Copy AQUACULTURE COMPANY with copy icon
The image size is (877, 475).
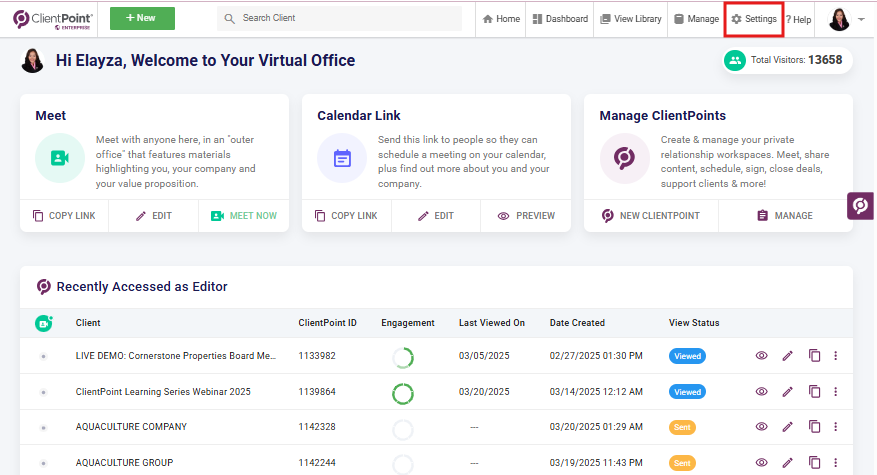814,426
